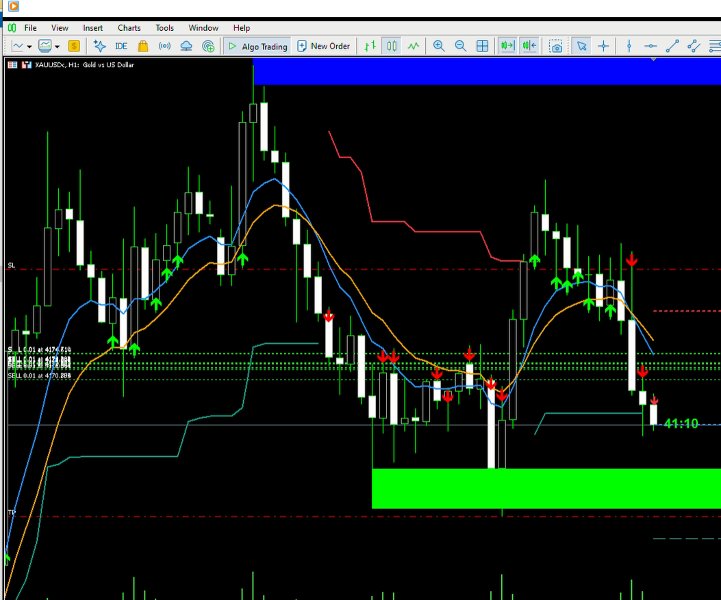Click the 41:10 candle countdown timer

click(x=681, y=423)
